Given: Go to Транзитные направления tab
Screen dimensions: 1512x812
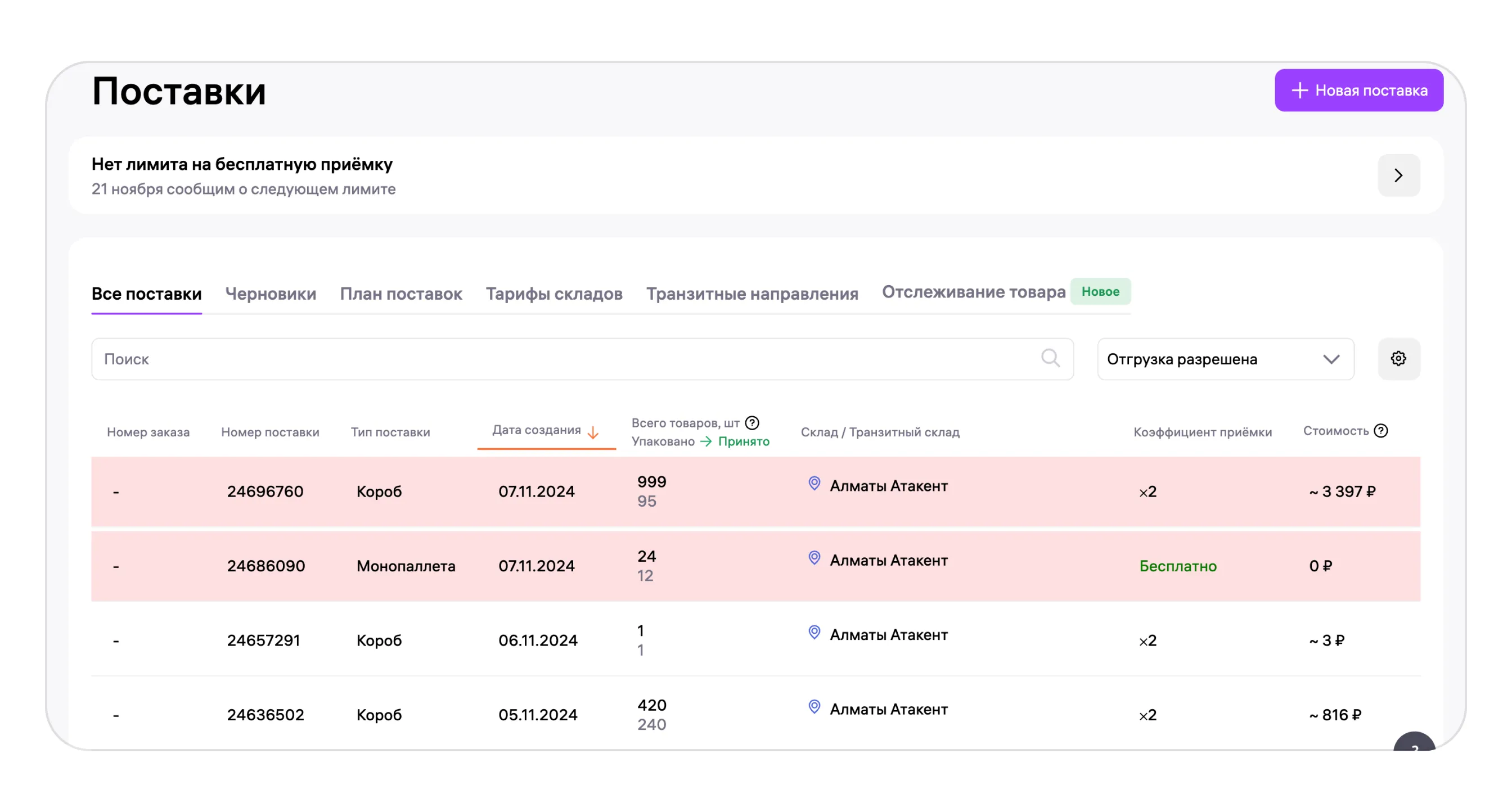Looking at the screenshot, I should pos(751,294).
